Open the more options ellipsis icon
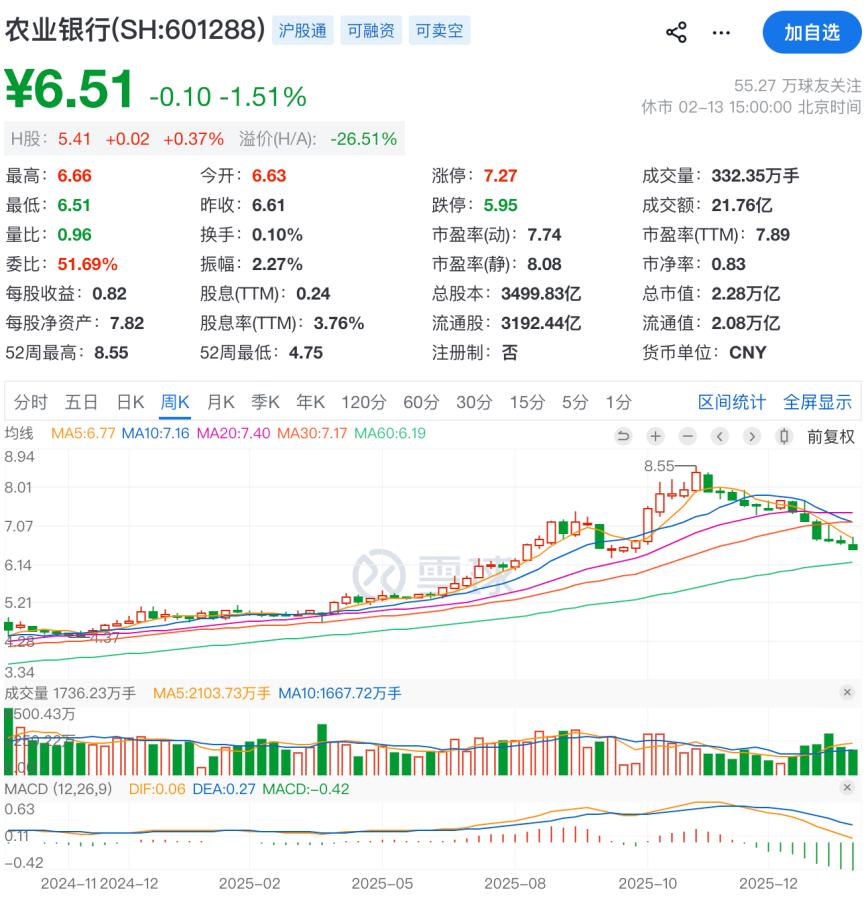 click(x=721, y=32)
